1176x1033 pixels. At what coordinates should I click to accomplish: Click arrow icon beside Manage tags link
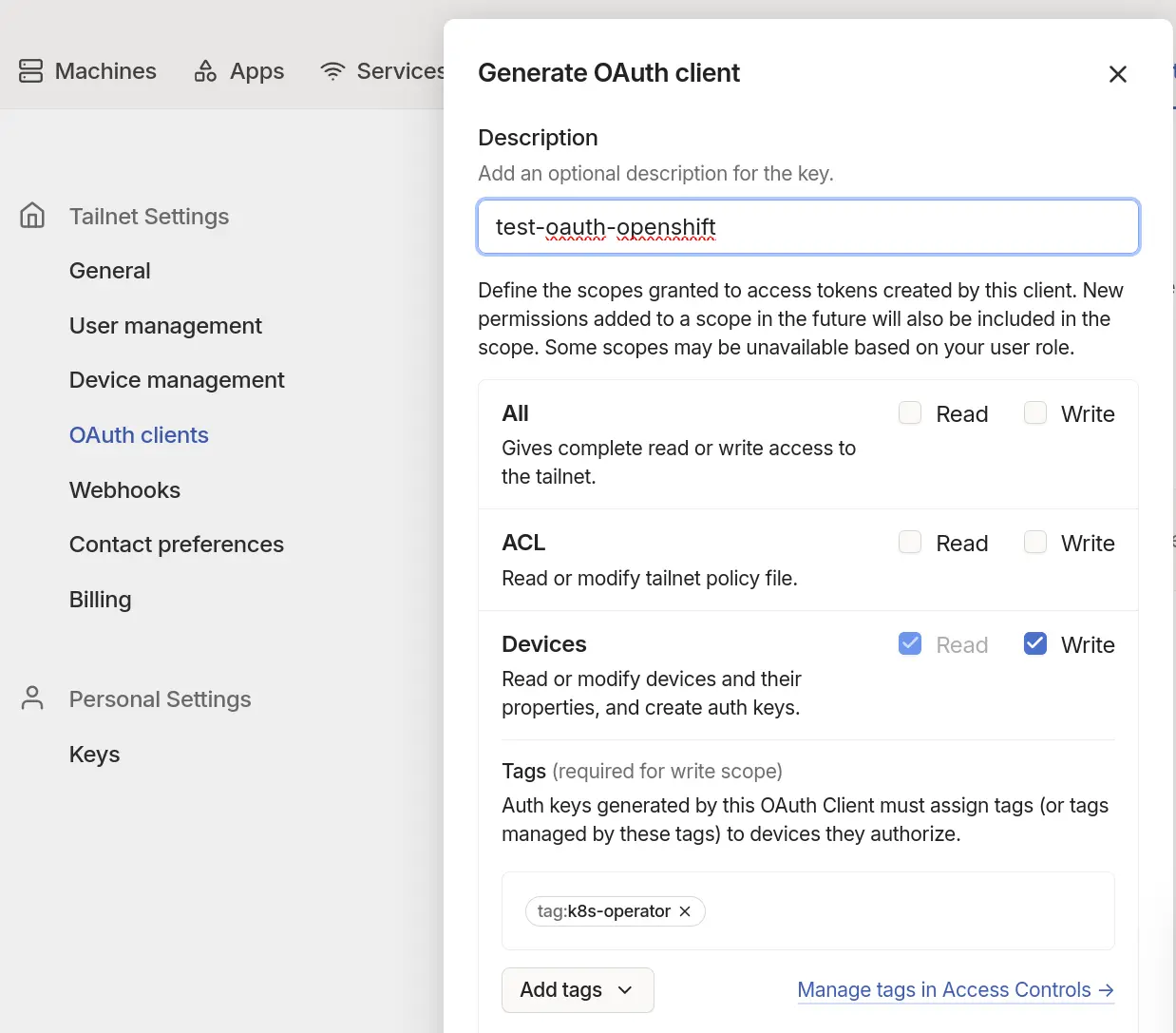pyautogui.click(x=1106, y=990)
